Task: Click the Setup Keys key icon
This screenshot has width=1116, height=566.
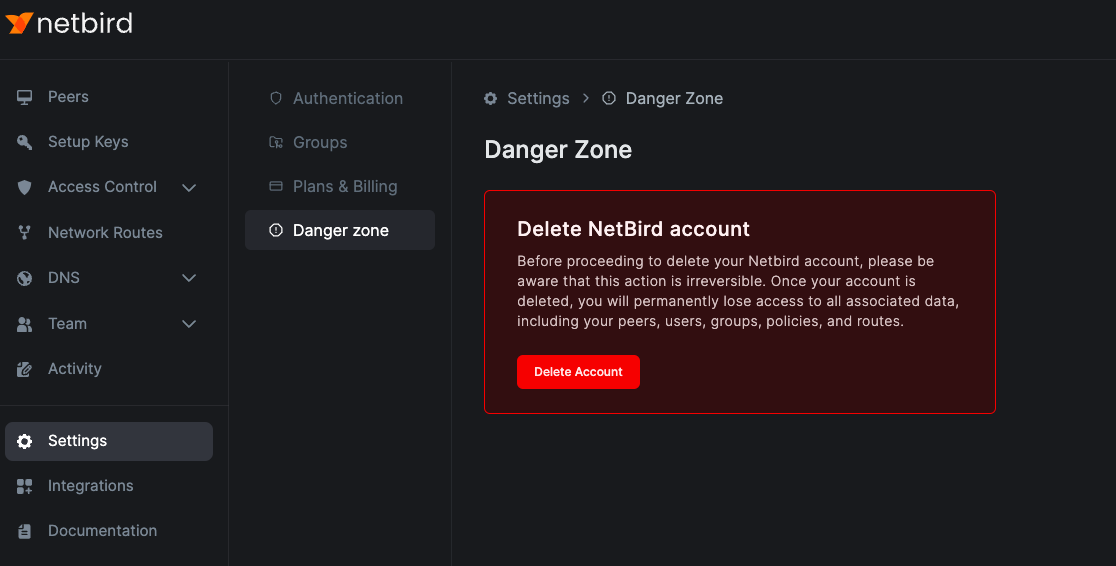Action: [x=25, y=142]
